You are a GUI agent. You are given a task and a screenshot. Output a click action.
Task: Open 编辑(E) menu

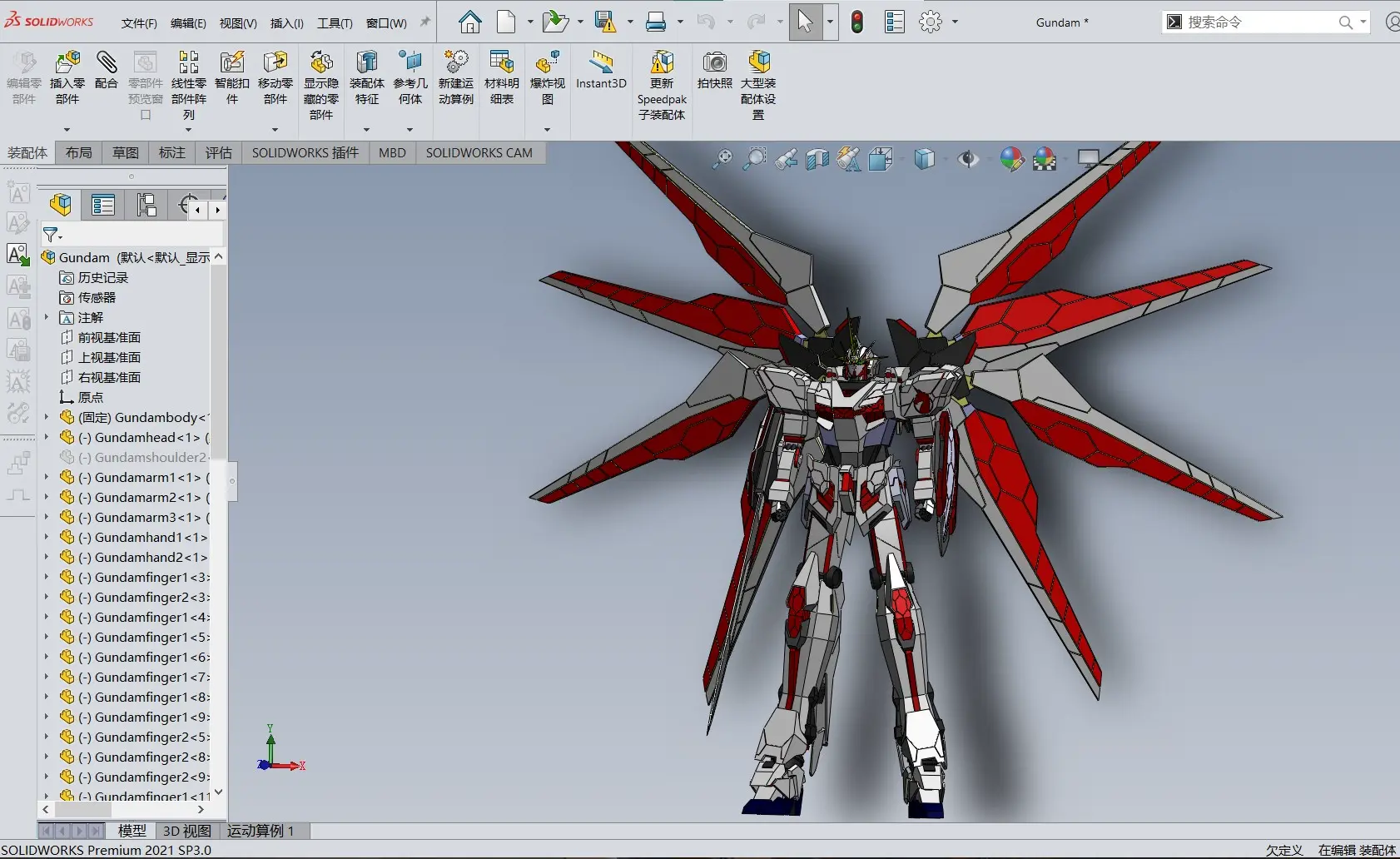188,23
